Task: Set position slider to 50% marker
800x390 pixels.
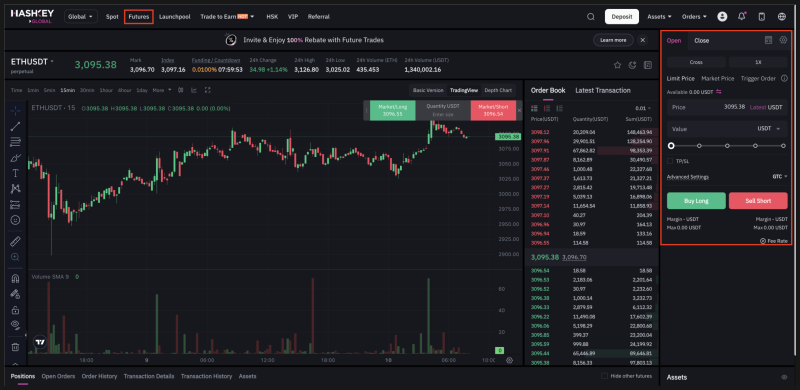Action: (727, 146)
